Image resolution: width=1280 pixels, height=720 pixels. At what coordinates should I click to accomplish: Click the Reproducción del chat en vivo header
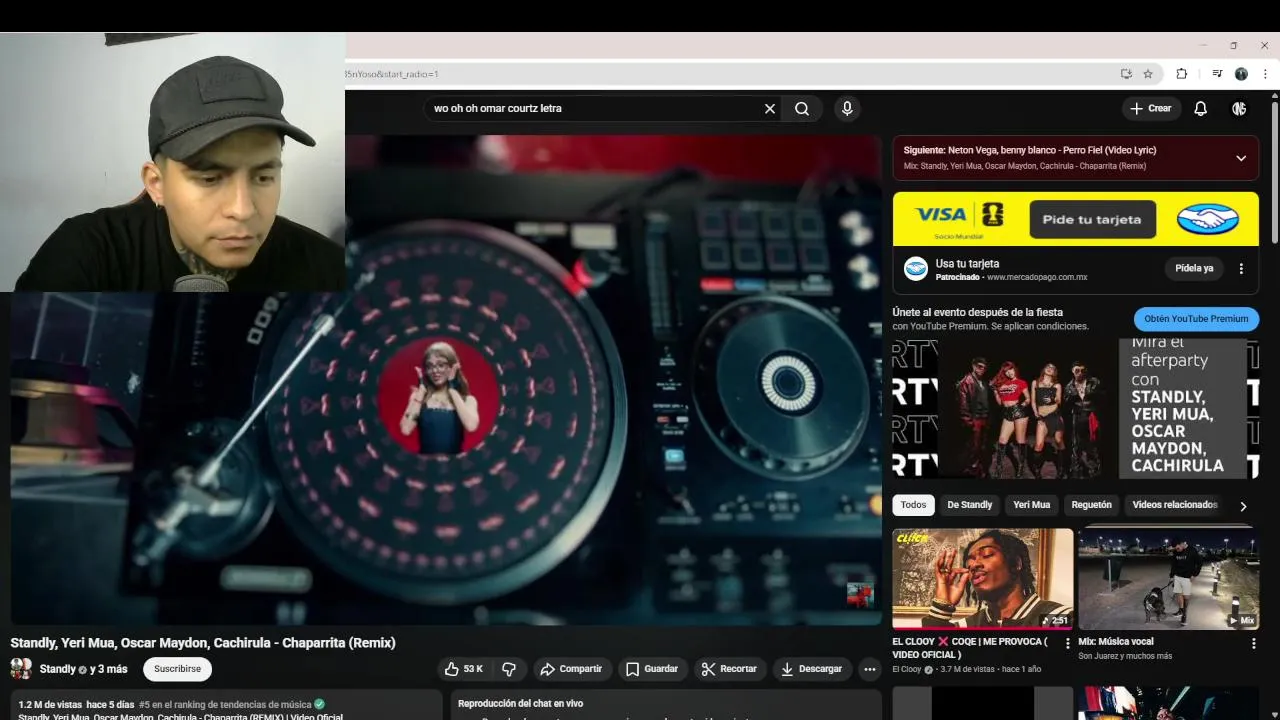point(520,704)
